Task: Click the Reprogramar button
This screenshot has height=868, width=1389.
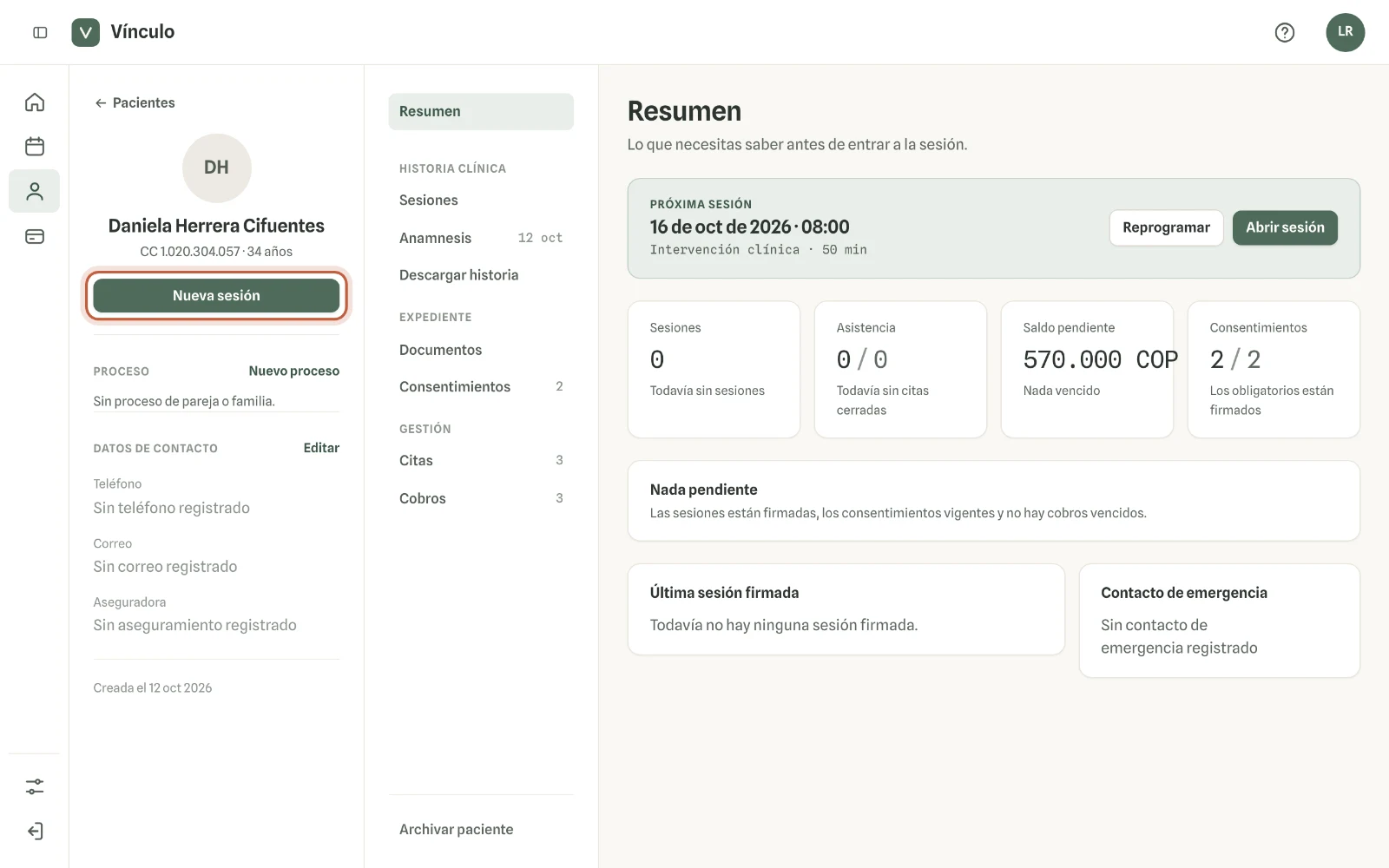Action: pos(1166,227)
